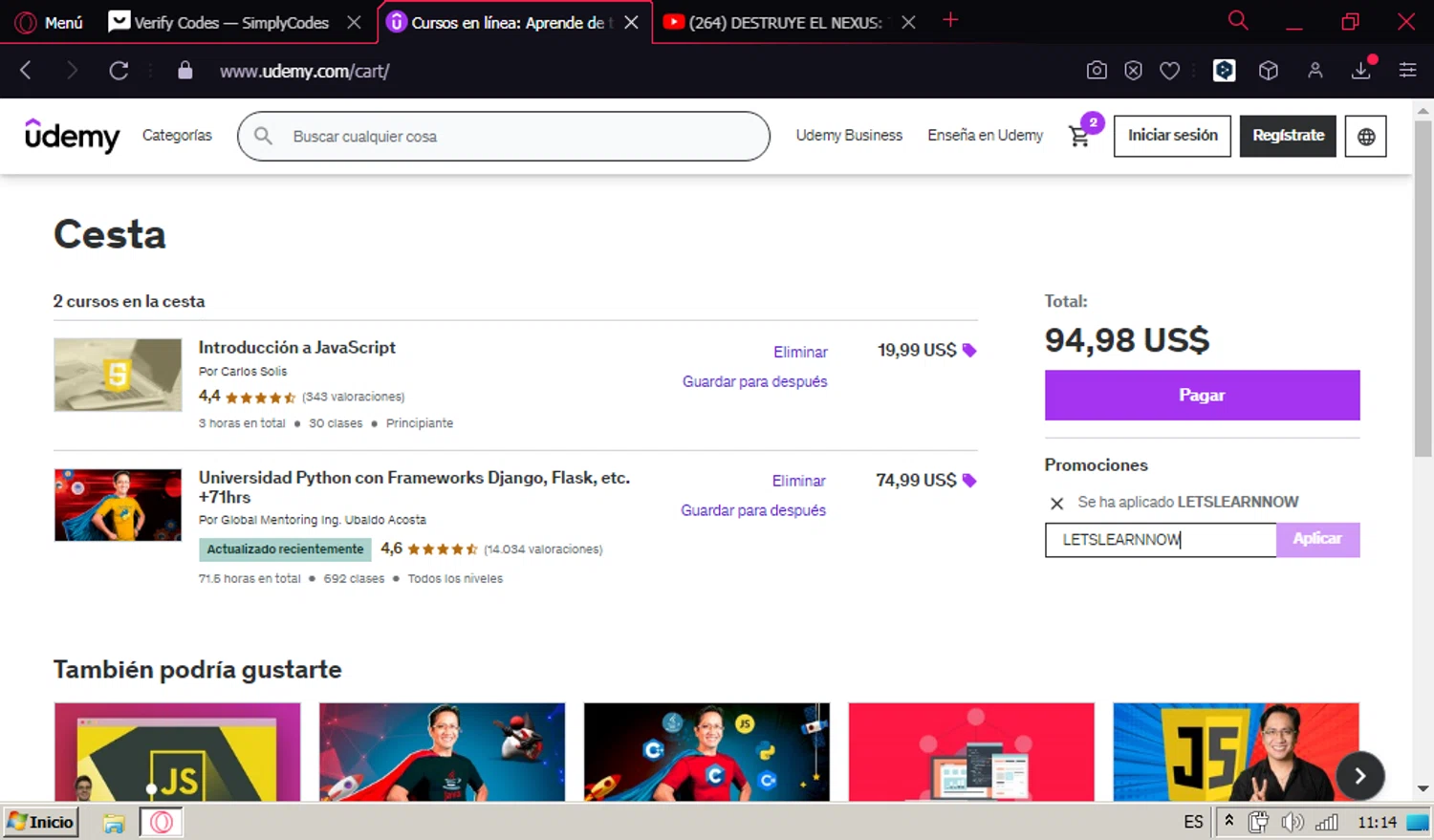This screenshot has width=1434, height=840.
Task: Click the Opera downloads icon
Action: point(1360,71)
